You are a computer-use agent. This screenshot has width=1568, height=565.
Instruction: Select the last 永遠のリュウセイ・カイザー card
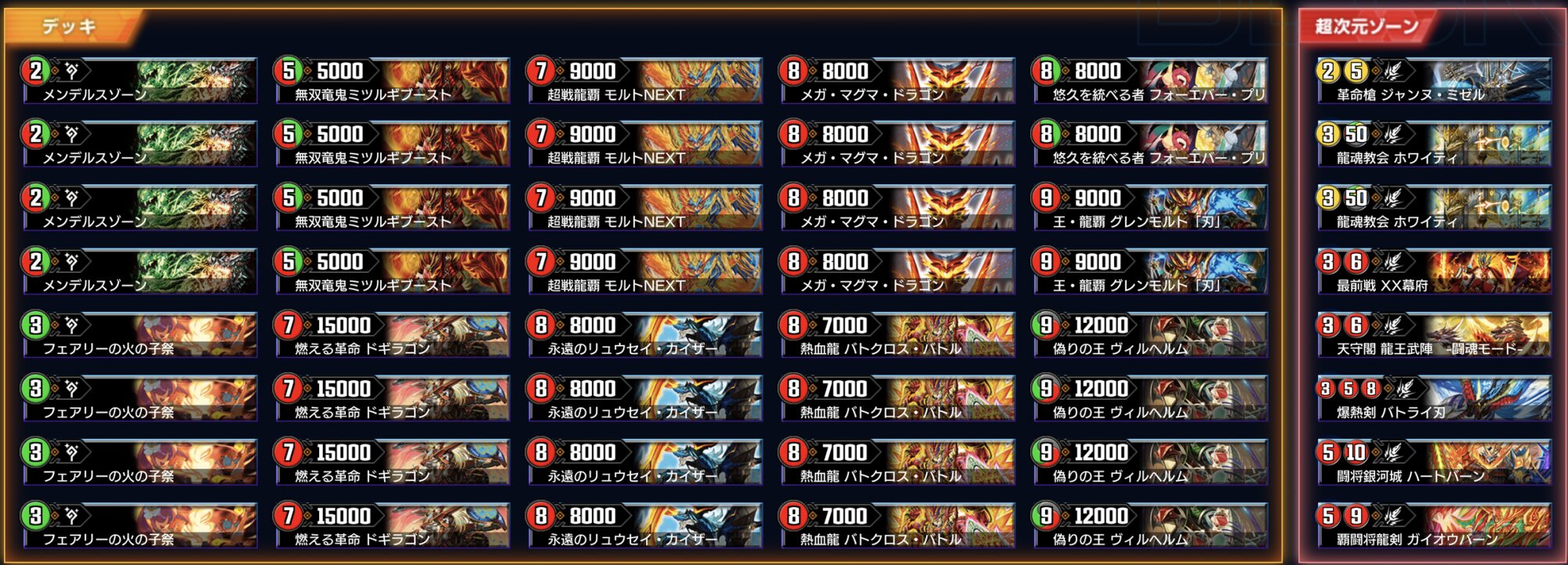[x=644, y=525]
